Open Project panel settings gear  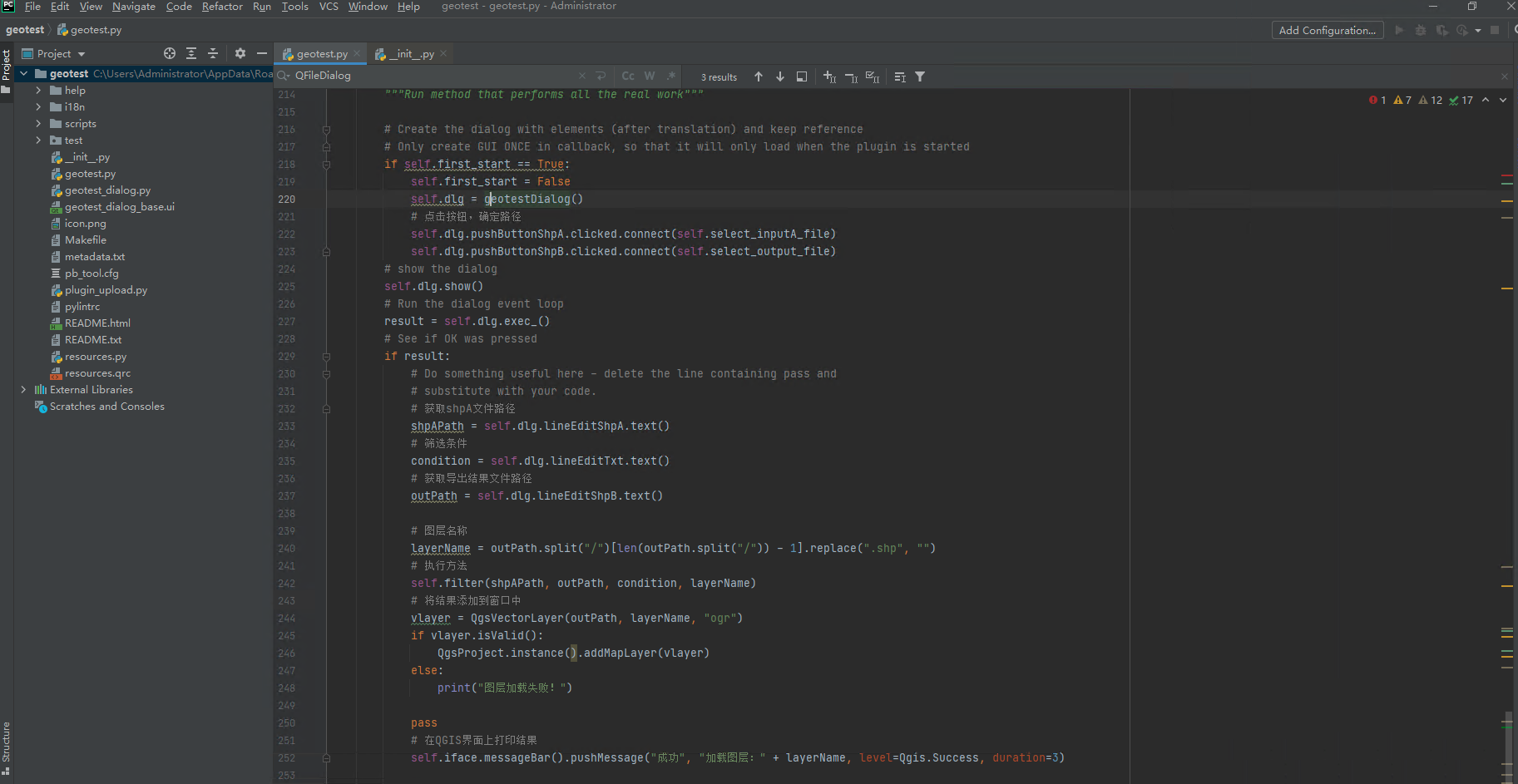[x=240, y=53]
